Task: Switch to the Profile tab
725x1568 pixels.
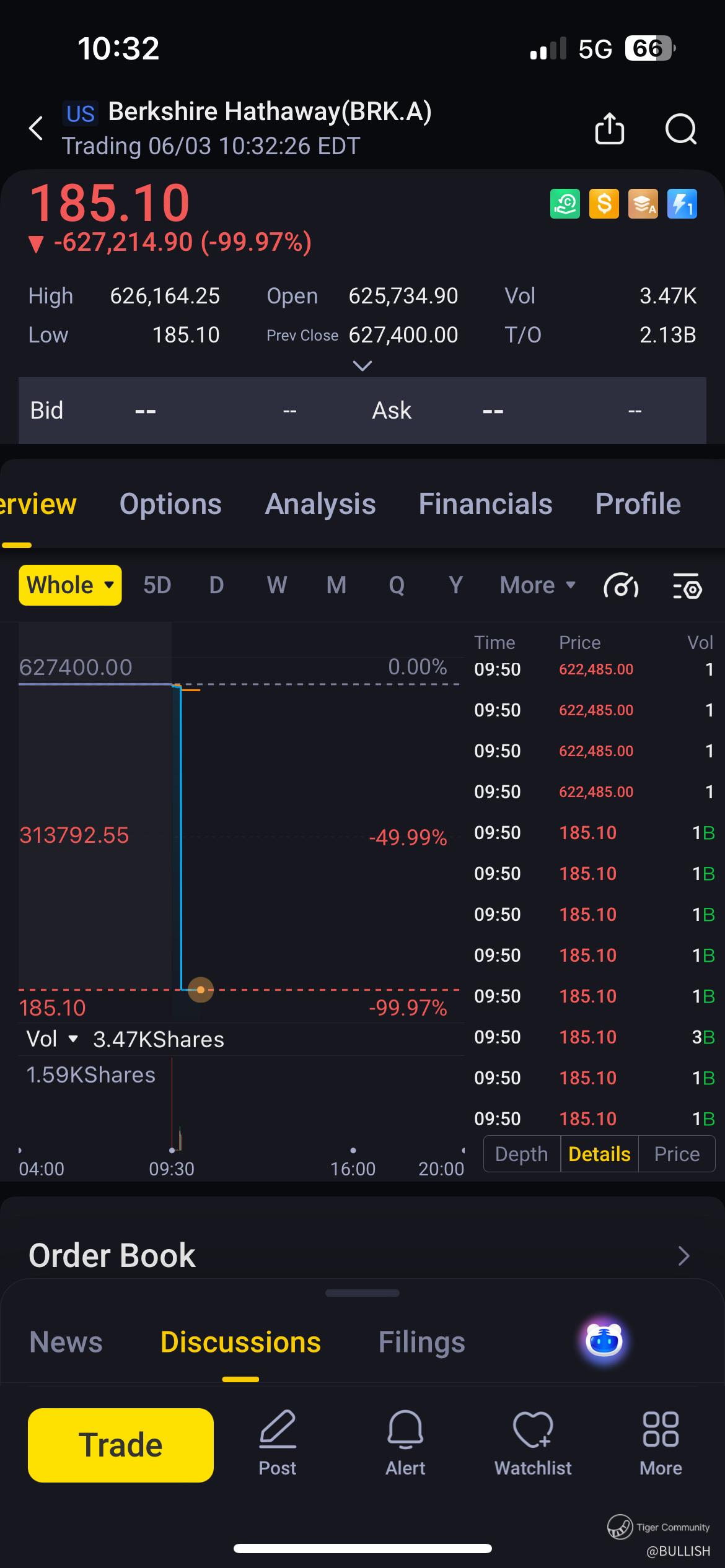Action: coord(638,504)
